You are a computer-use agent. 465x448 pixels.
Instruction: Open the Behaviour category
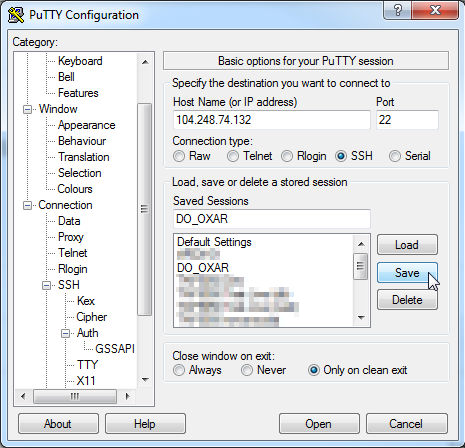pos(82,141)
